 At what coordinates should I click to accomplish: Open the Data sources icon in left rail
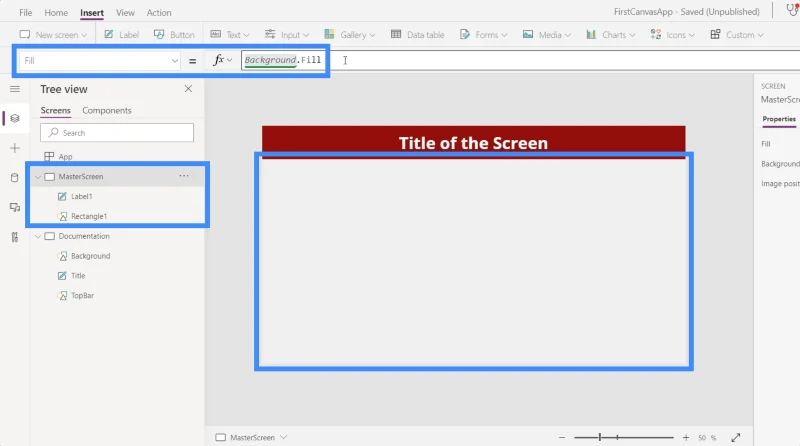click(15, 178)
